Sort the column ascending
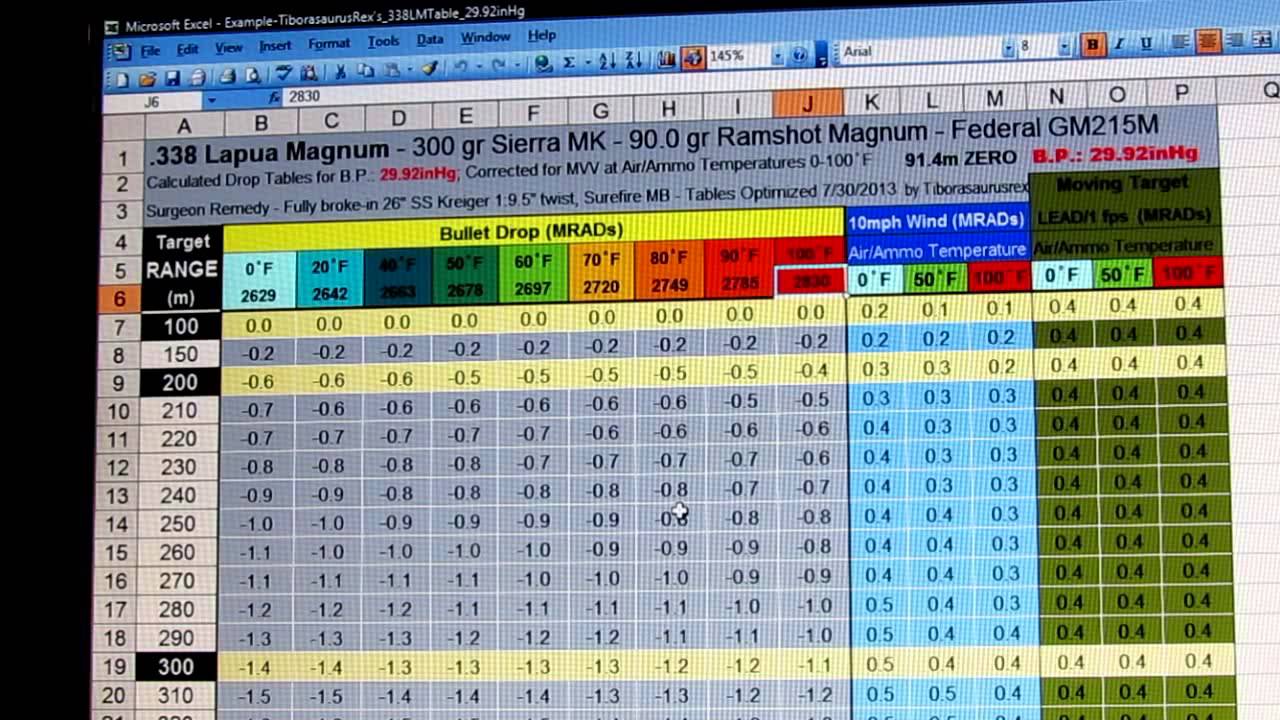The width and height of the screenshot is (1280, 720). (x=606, y=61)
